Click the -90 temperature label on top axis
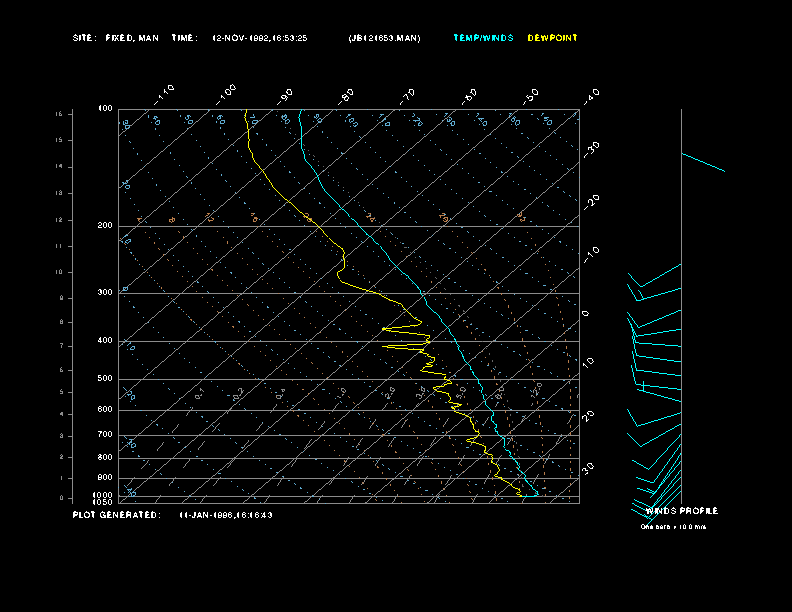The width and height of the screenshot is (792, 612). 286,95
